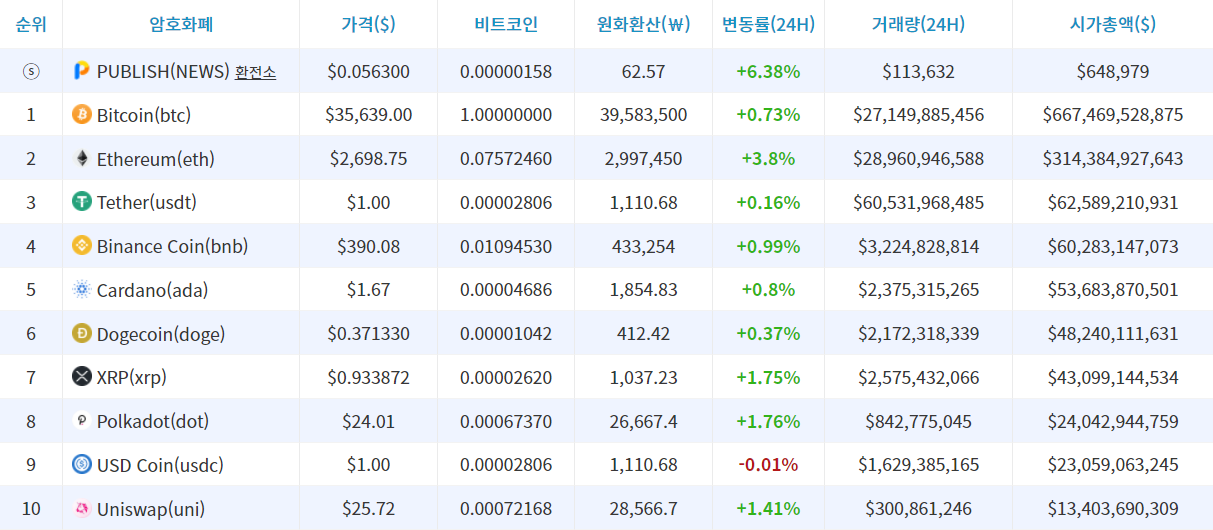Open the Tether(usdt) coin name
The image size is (1213, 530).
click(147, 202)
